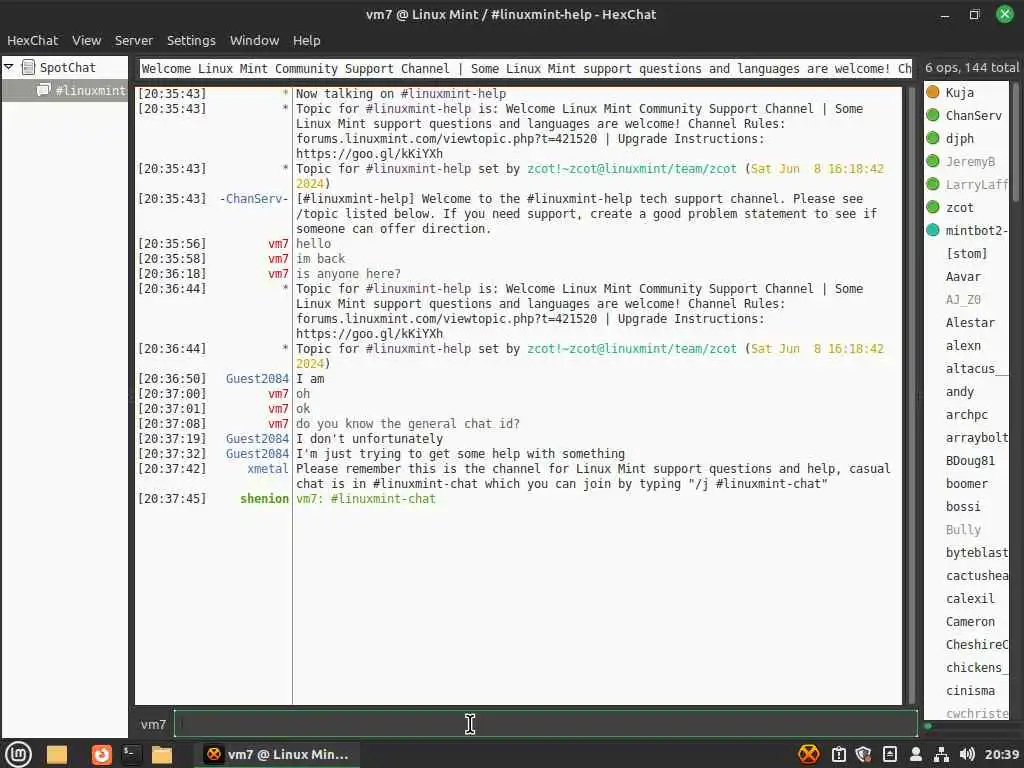Click the green op icon beside djph
Screen dimensions: 1024x768
(933, 138)
